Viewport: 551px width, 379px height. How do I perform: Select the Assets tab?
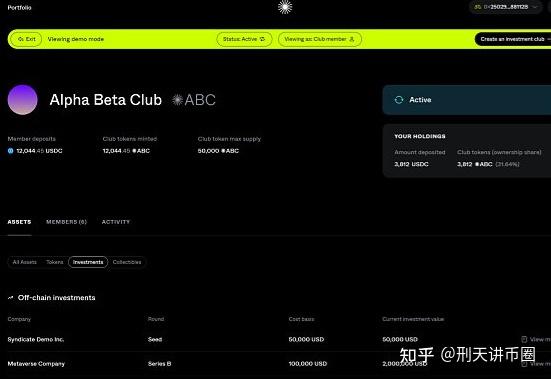point(19,222)
